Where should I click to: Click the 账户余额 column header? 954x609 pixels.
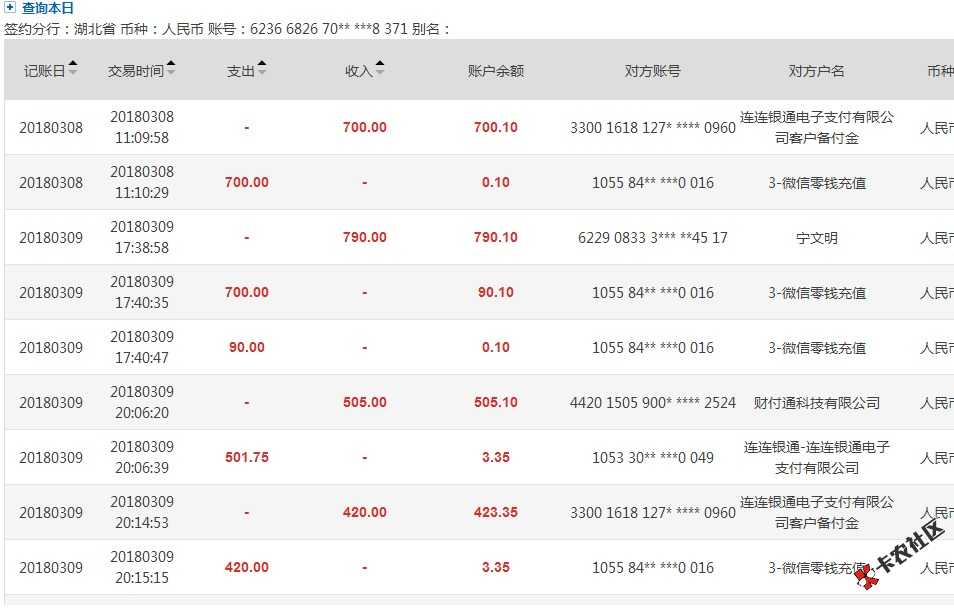click(x=496, y=71)
